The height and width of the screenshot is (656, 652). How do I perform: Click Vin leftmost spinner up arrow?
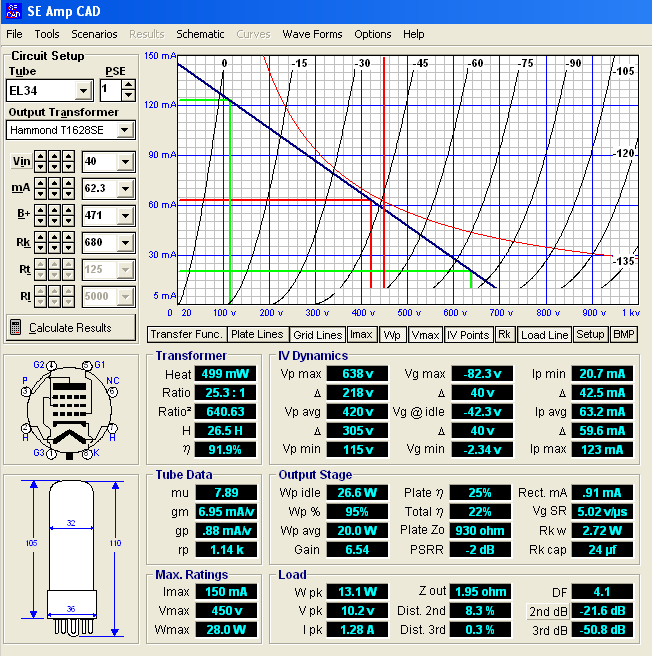[x=40, y=156]
